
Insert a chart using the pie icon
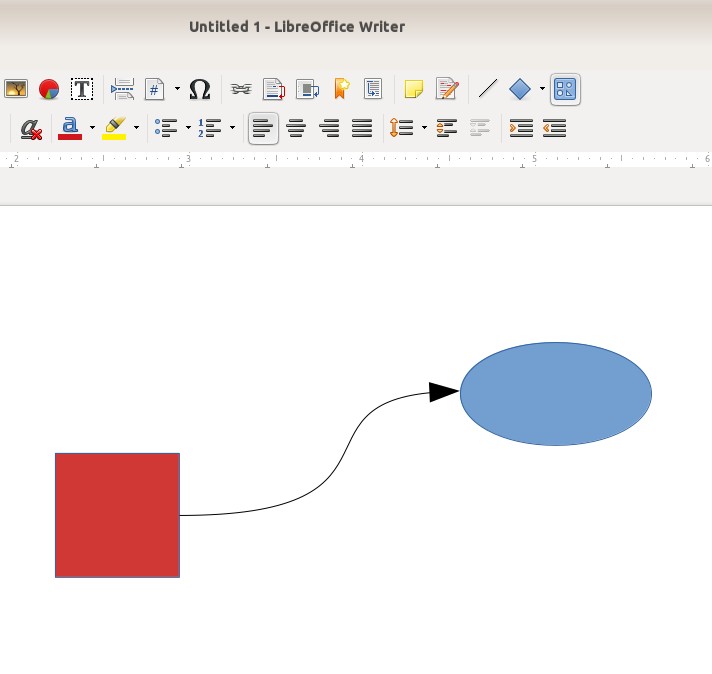tap(49, 89)
